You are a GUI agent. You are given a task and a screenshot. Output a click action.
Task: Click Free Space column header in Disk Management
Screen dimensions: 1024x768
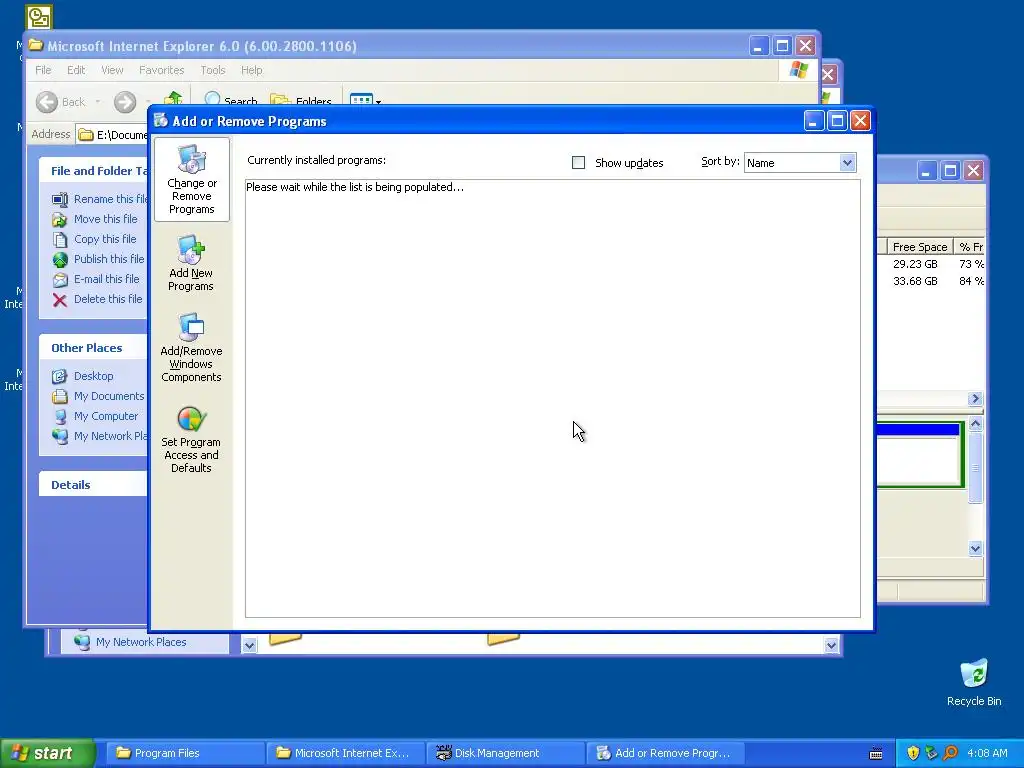pyautogui.click(x=919, y=247)
